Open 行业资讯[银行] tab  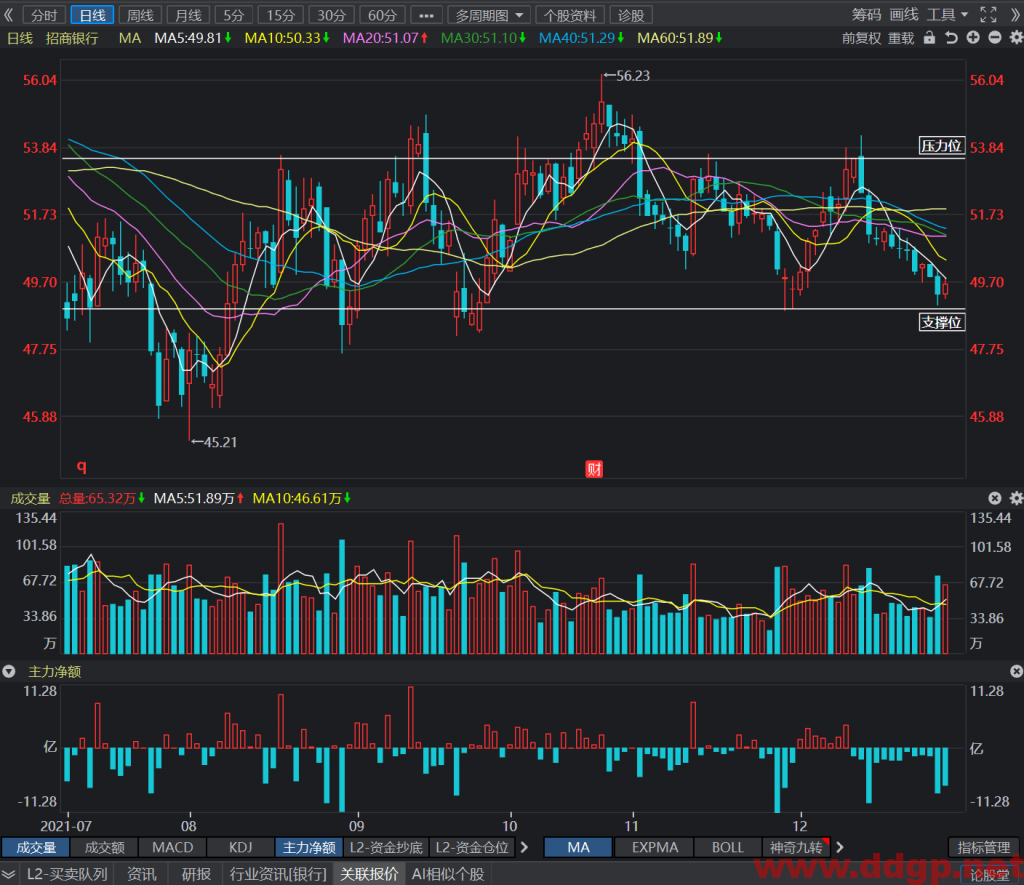(278, 874)
